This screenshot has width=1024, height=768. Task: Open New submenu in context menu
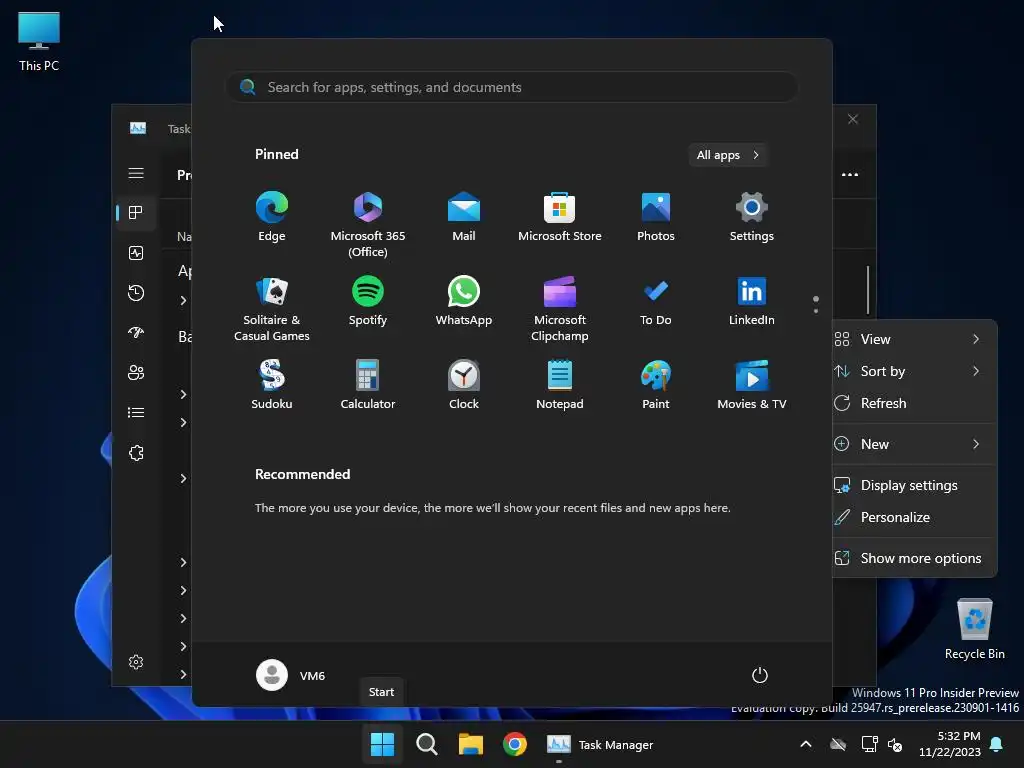(914, 444)
